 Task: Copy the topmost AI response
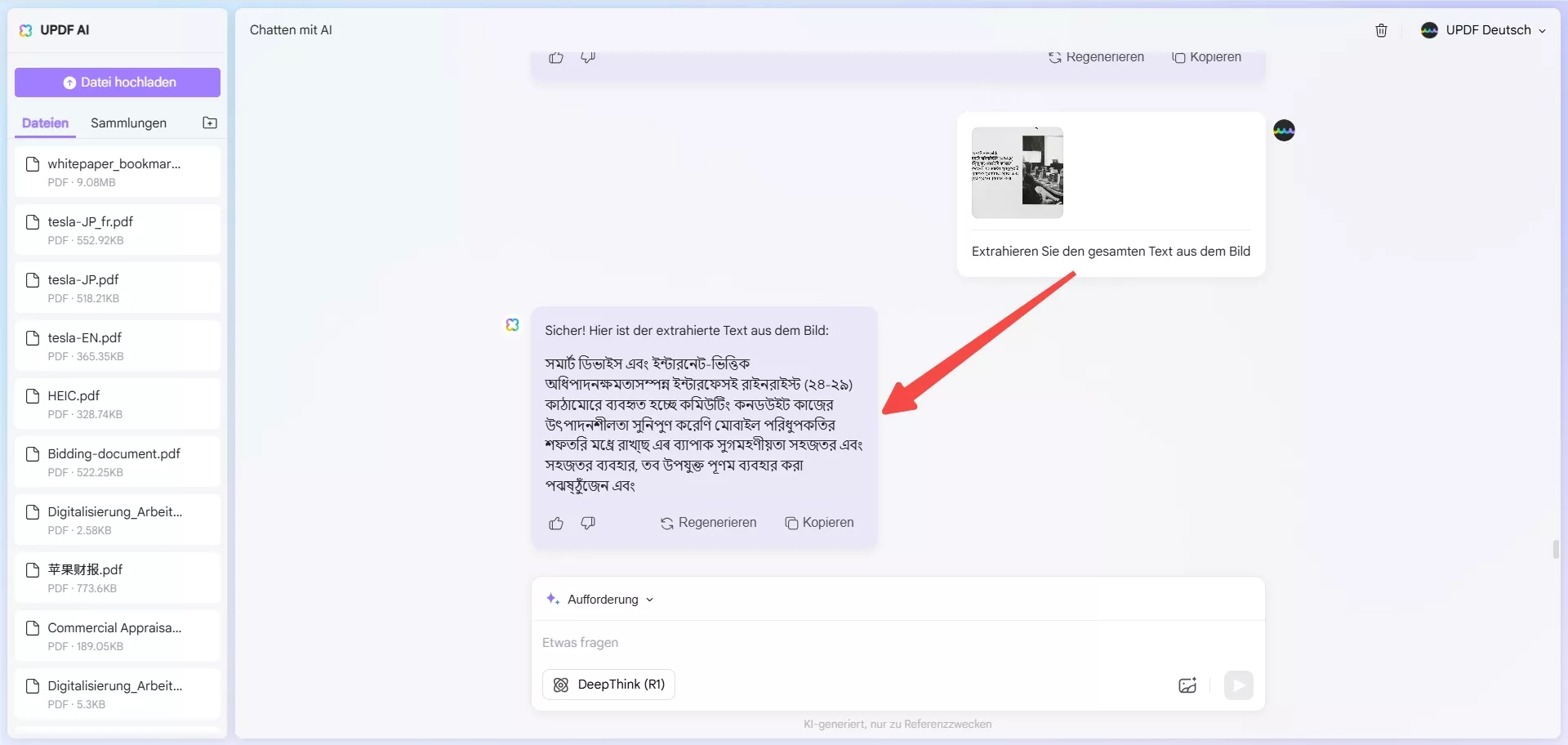[1206, 56]
